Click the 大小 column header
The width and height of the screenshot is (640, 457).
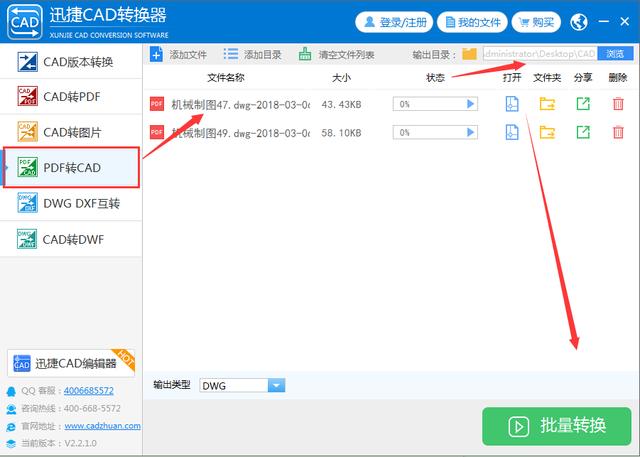point(342,78)
